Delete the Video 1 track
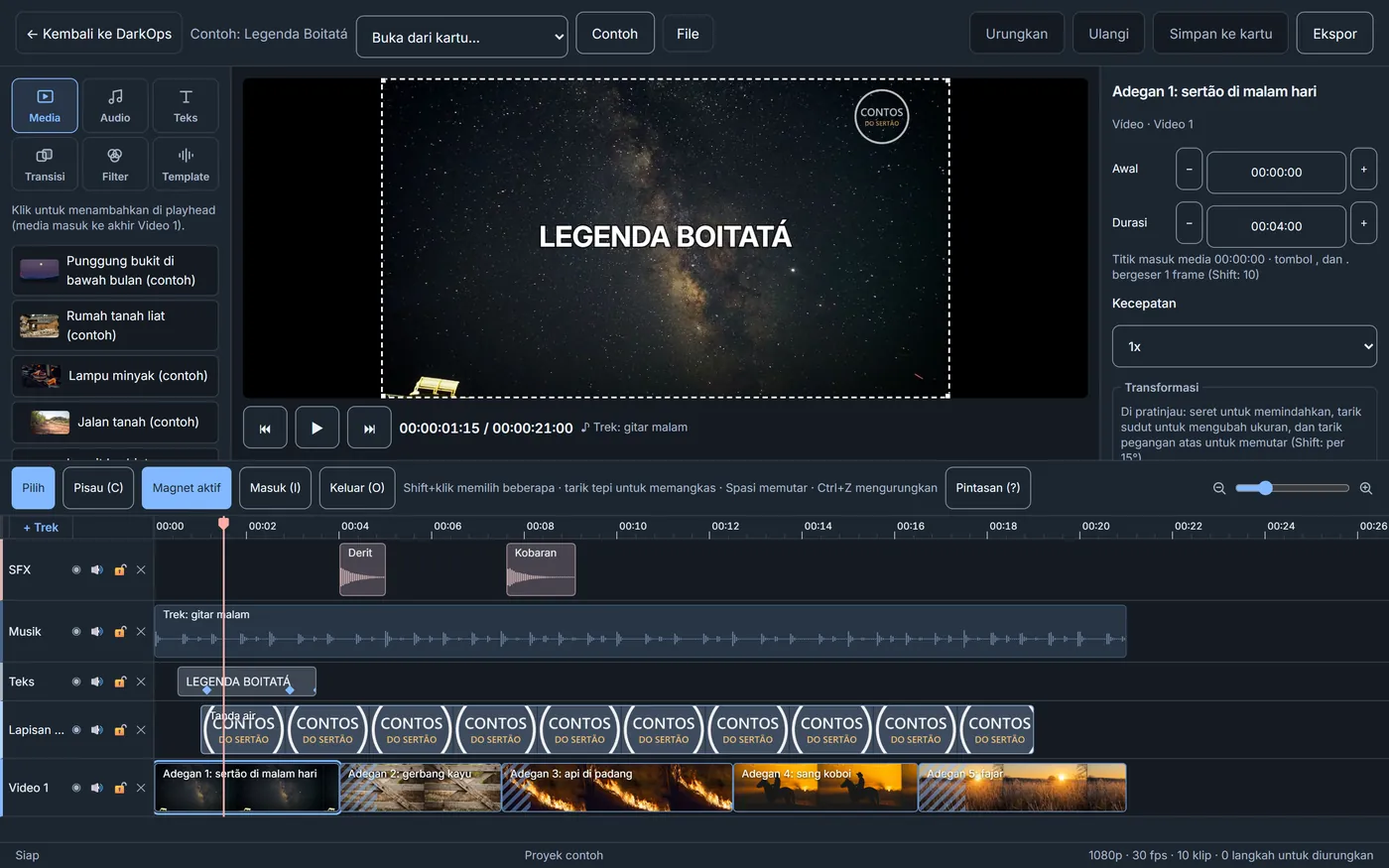Screen dimensions: 1389x868 [x=141, y=788]
